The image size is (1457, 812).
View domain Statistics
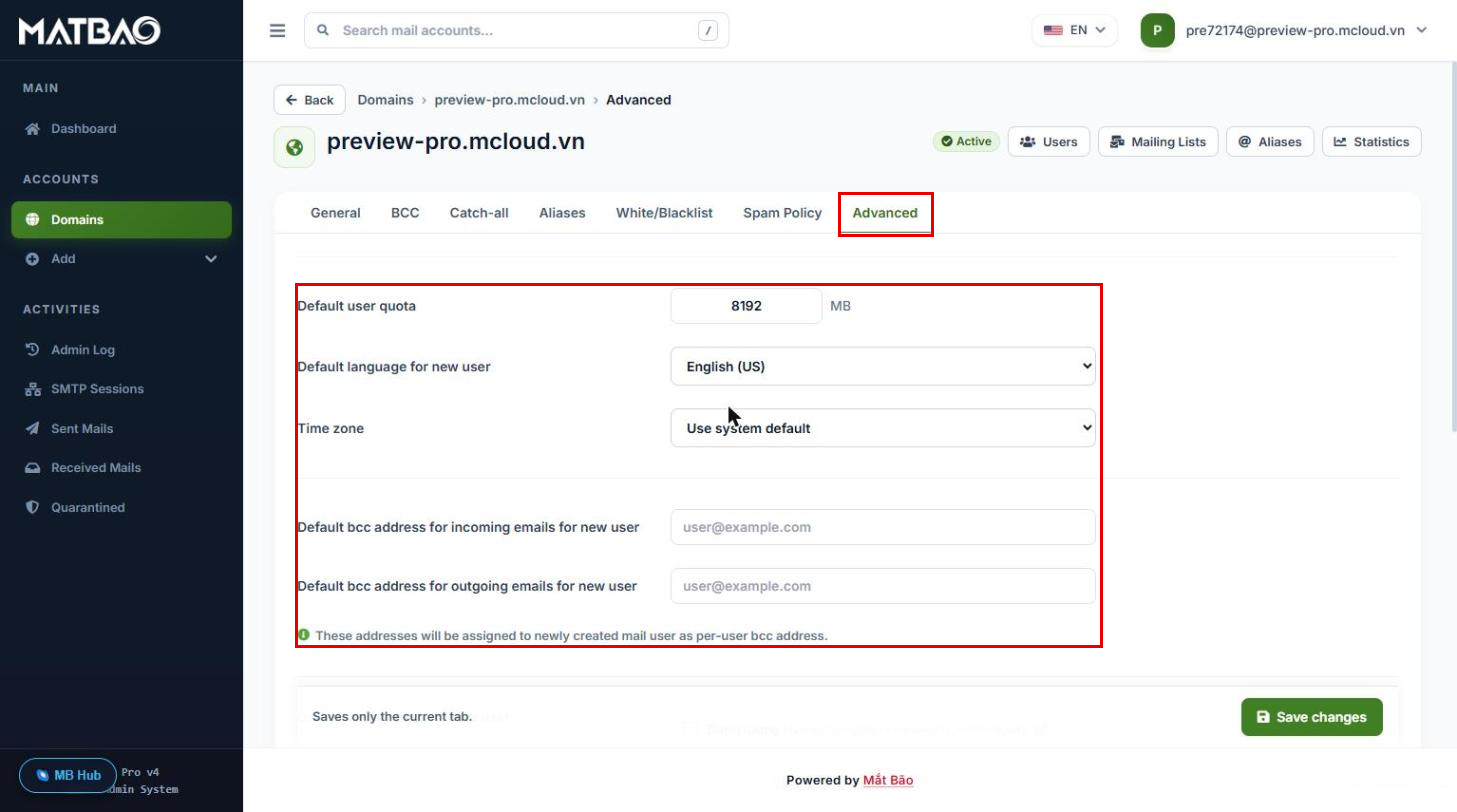click(1372, 142)
